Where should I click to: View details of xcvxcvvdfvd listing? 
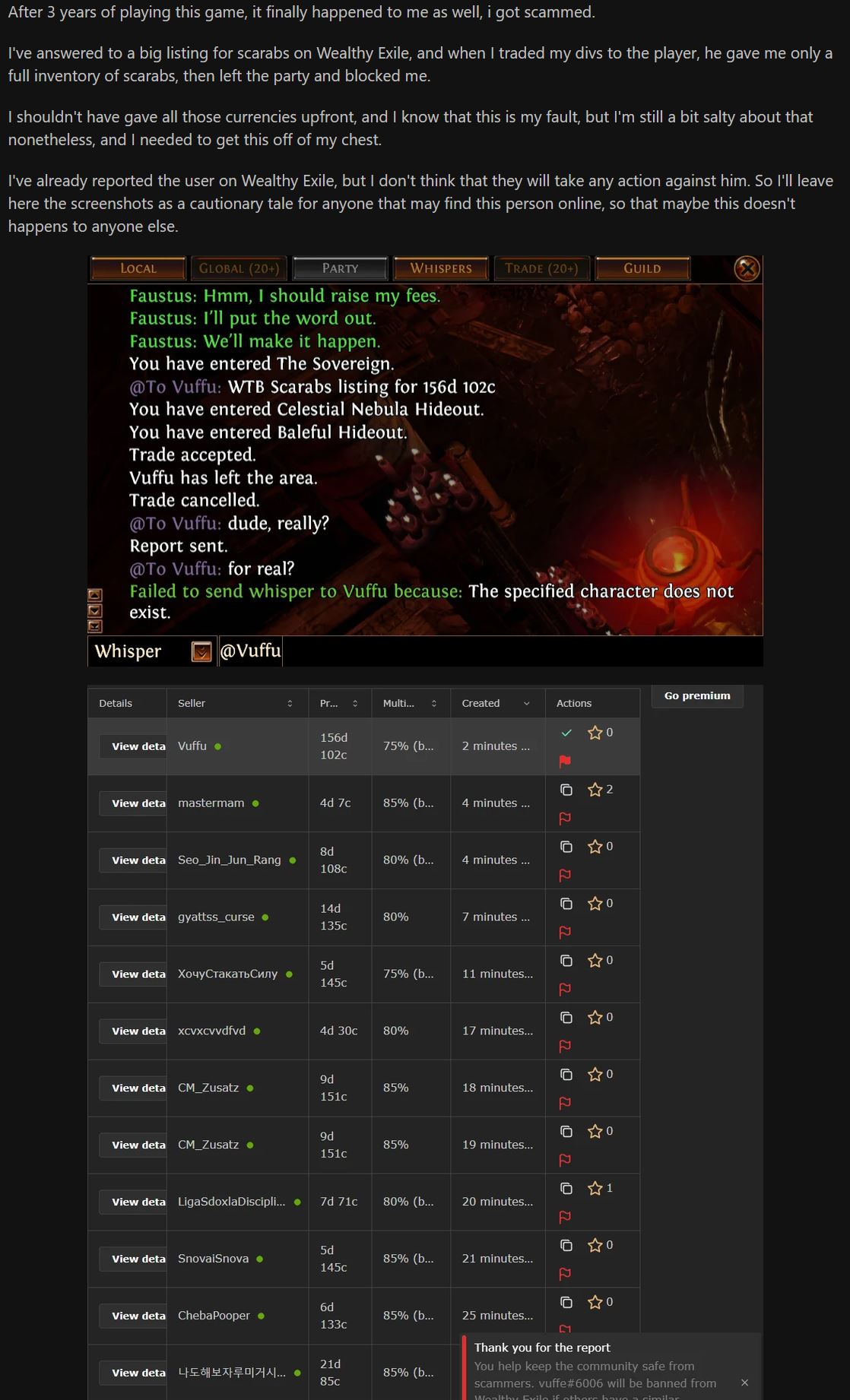133,1031
